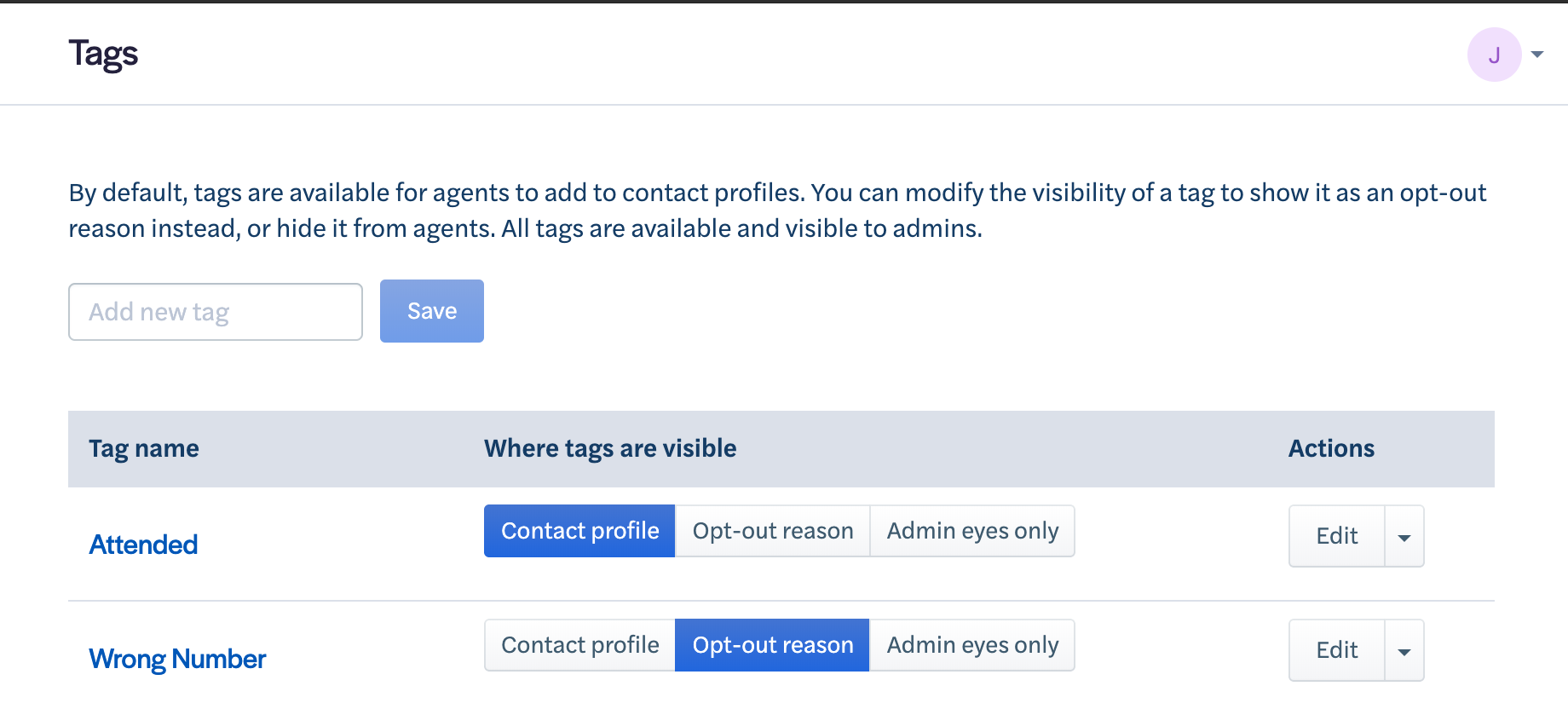Click the Edit button for Attended
The image size is (1568, 709).
coord(1335,536)
